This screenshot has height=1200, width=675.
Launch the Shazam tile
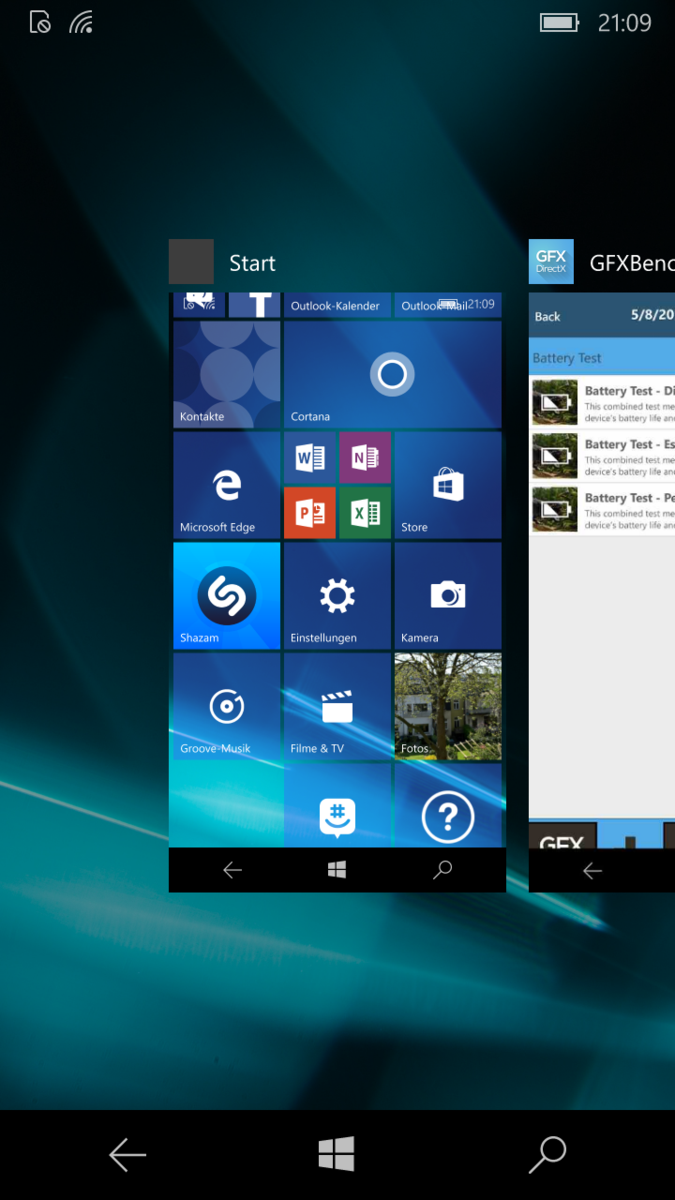(227, 596)
